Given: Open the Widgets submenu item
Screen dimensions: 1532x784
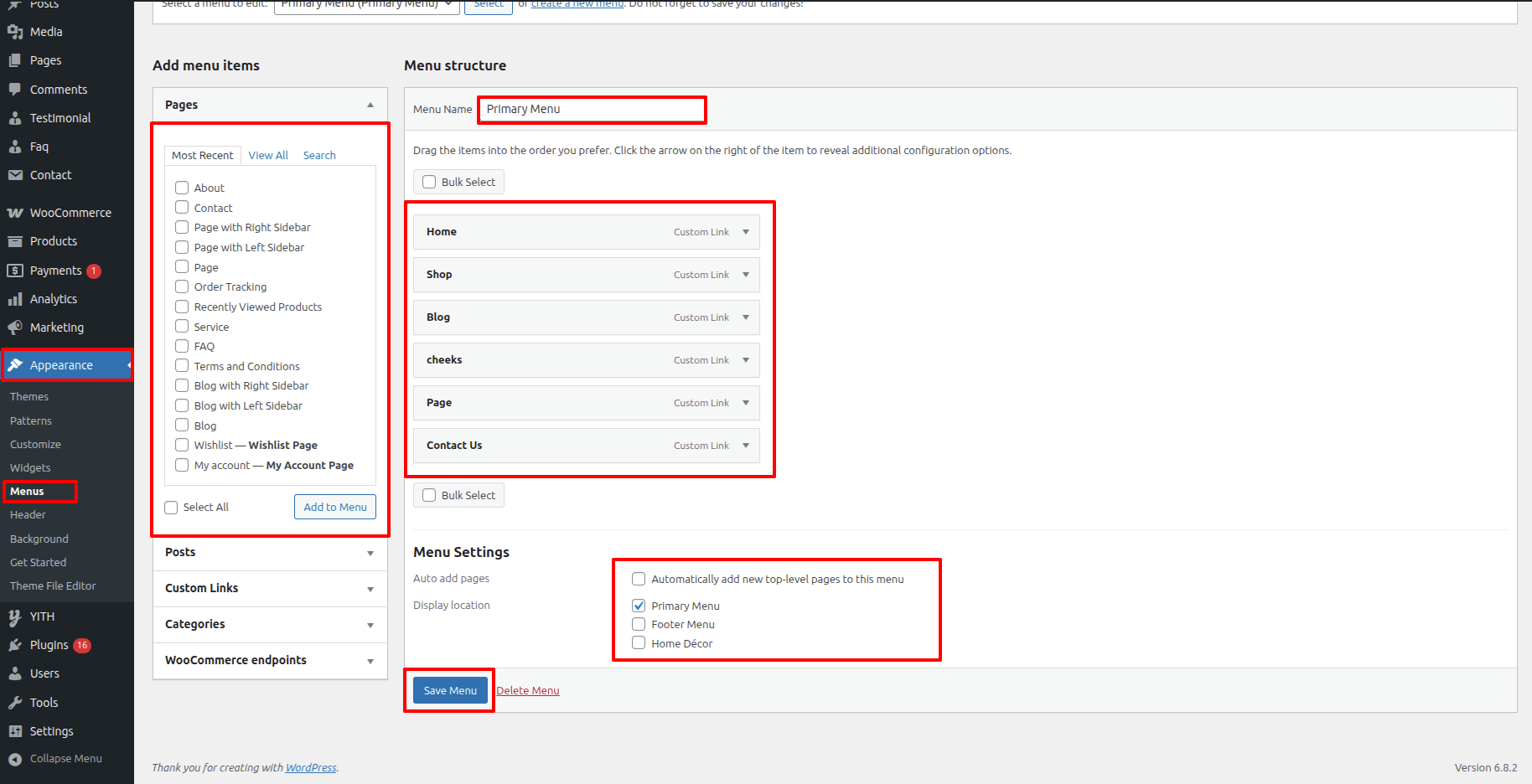Looking at the screenshot, I should [30, 468].
